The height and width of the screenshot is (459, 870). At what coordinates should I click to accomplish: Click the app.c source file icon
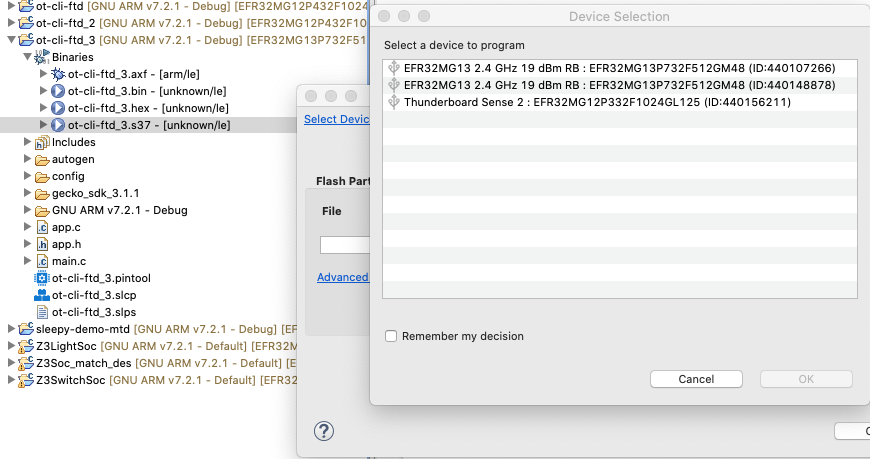pos(42,227)
